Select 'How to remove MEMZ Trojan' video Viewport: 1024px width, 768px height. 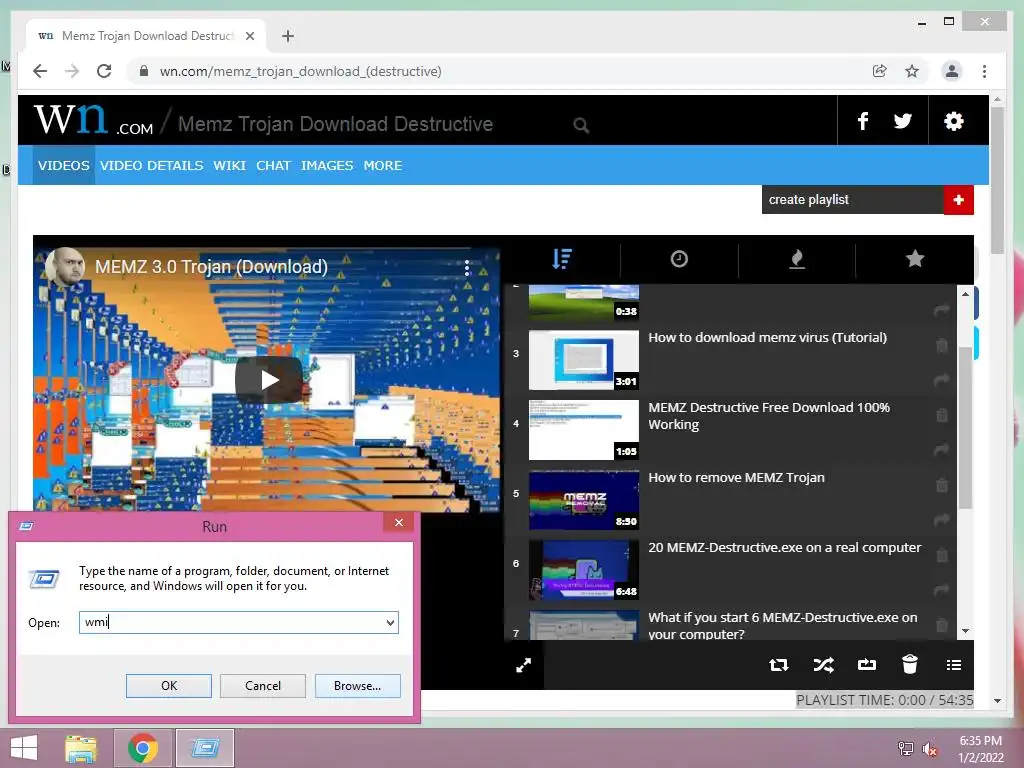[736, 477]
